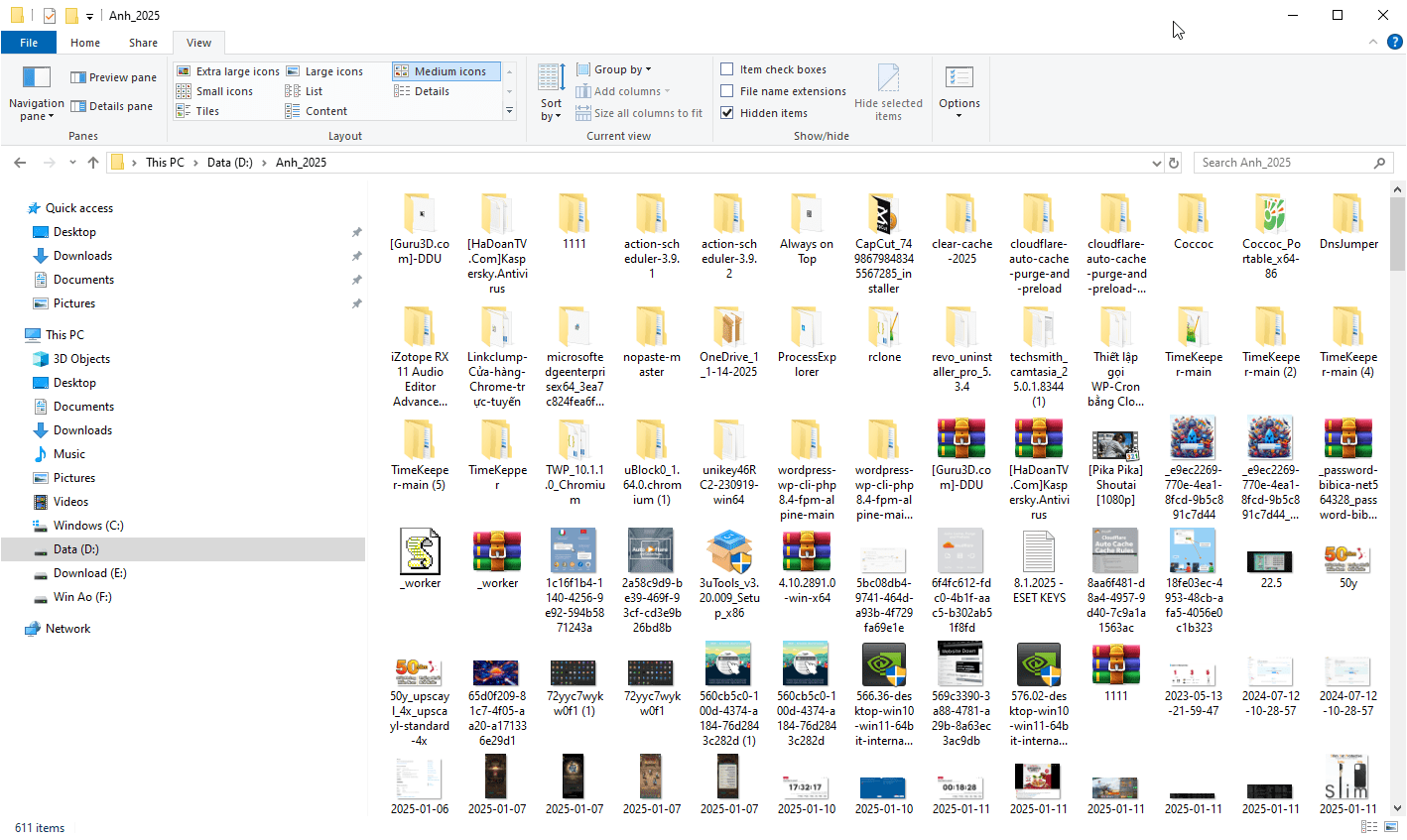Select Medium icons layout

click(x=446, y=71)
